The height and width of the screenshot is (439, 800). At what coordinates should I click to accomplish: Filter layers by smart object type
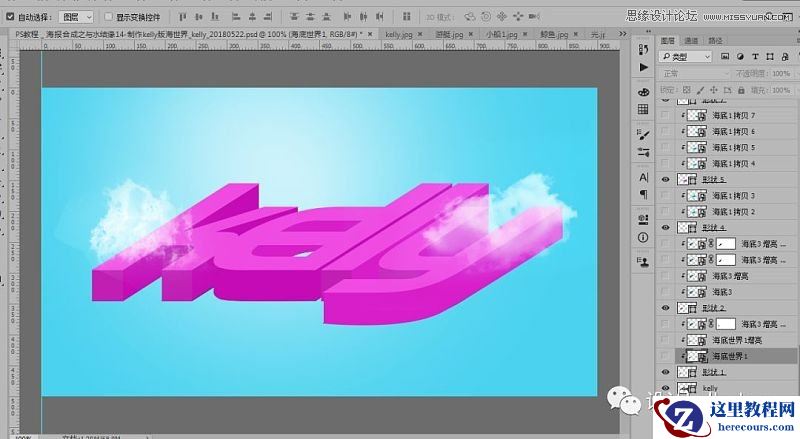(x=785, y=57)
